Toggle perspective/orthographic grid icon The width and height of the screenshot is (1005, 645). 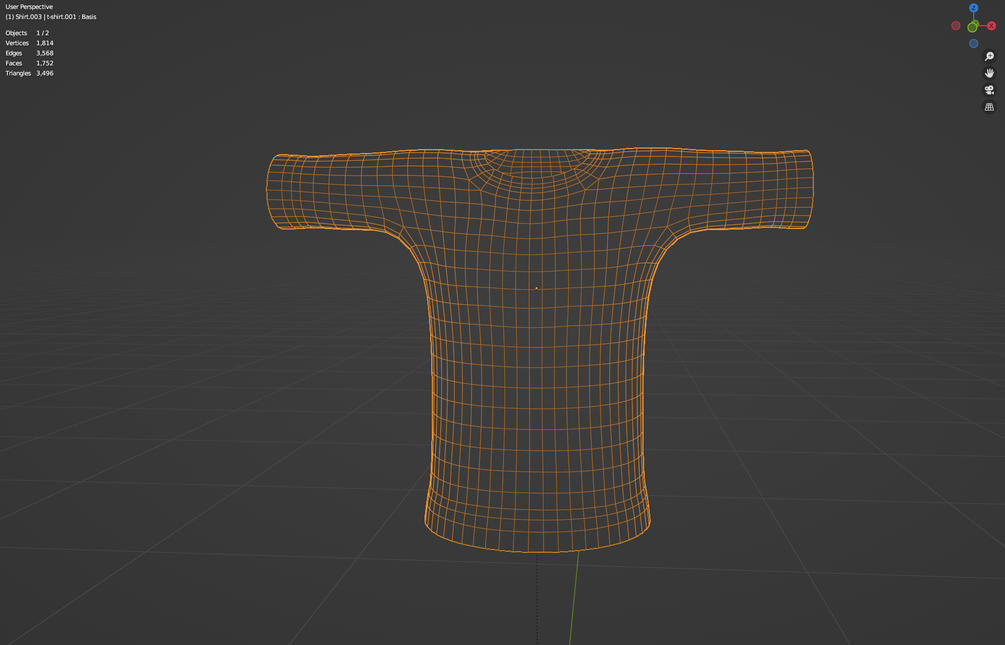[x=989, y=106]
